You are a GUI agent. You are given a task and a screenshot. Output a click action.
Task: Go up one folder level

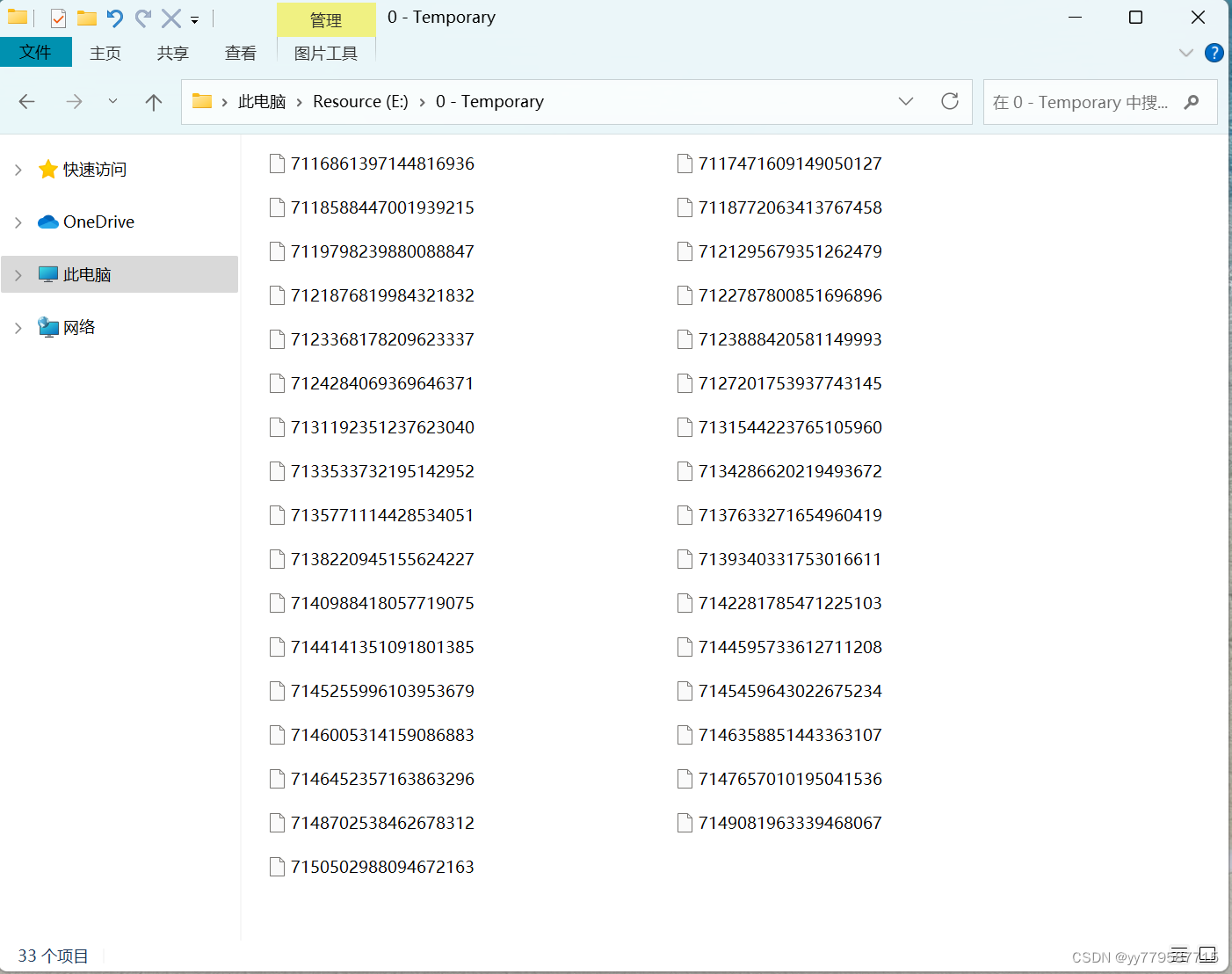(154, 102)
